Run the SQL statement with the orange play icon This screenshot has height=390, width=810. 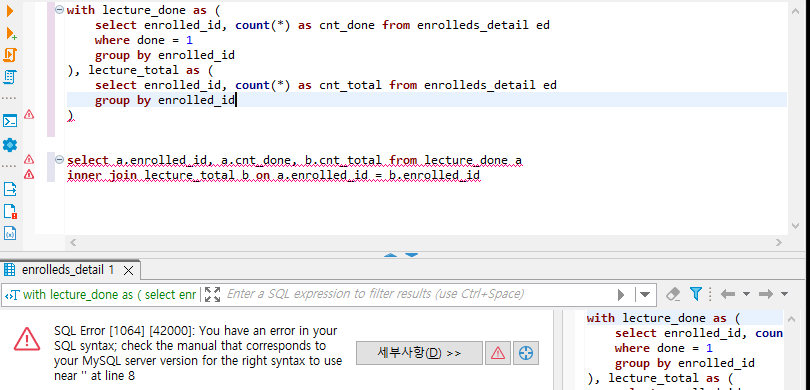coord(10,11)
